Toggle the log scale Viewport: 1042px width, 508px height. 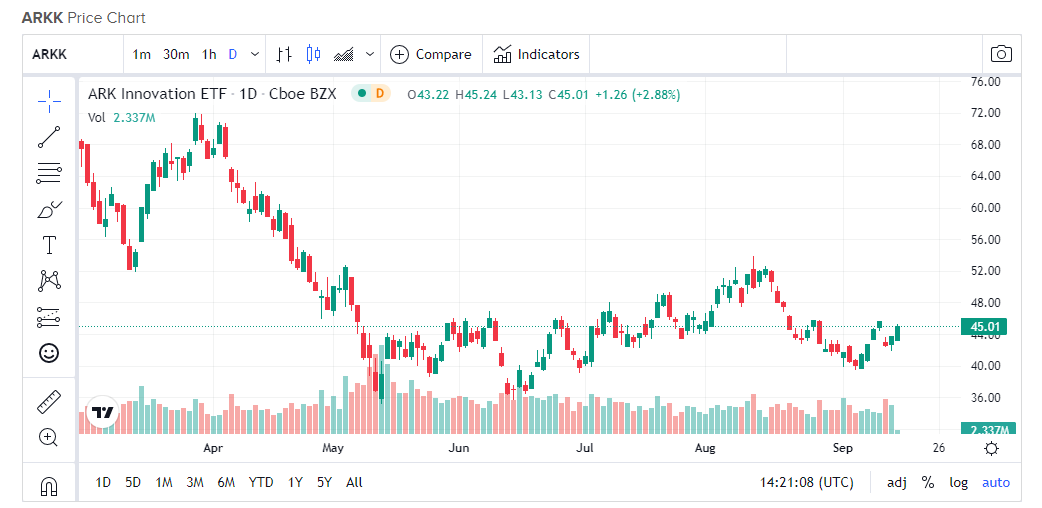coord(958,483)
